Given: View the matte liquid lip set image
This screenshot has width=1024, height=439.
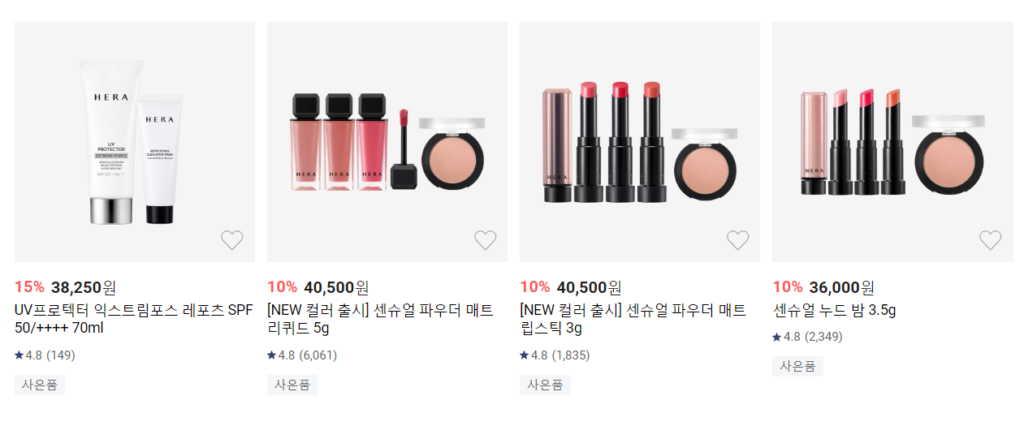Looking at the screenshot, I should coord(387,142).
